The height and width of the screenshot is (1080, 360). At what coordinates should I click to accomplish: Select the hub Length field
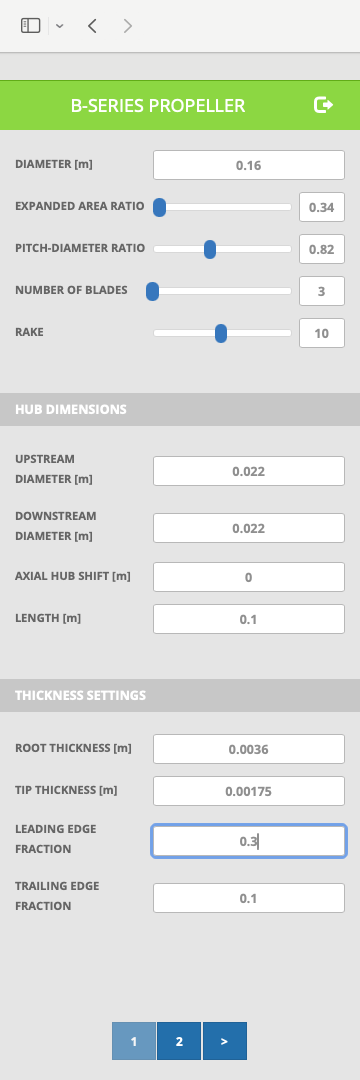tap(248, 619)
